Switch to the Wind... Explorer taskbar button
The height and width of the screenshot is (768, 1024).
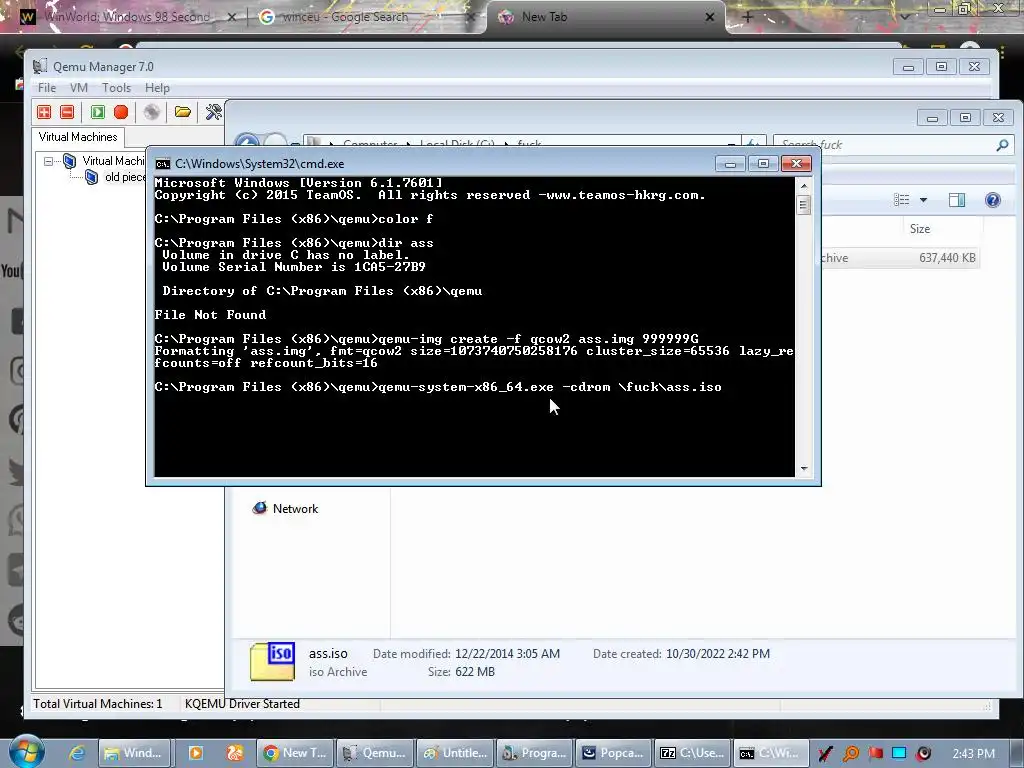(x=135, y=753)
